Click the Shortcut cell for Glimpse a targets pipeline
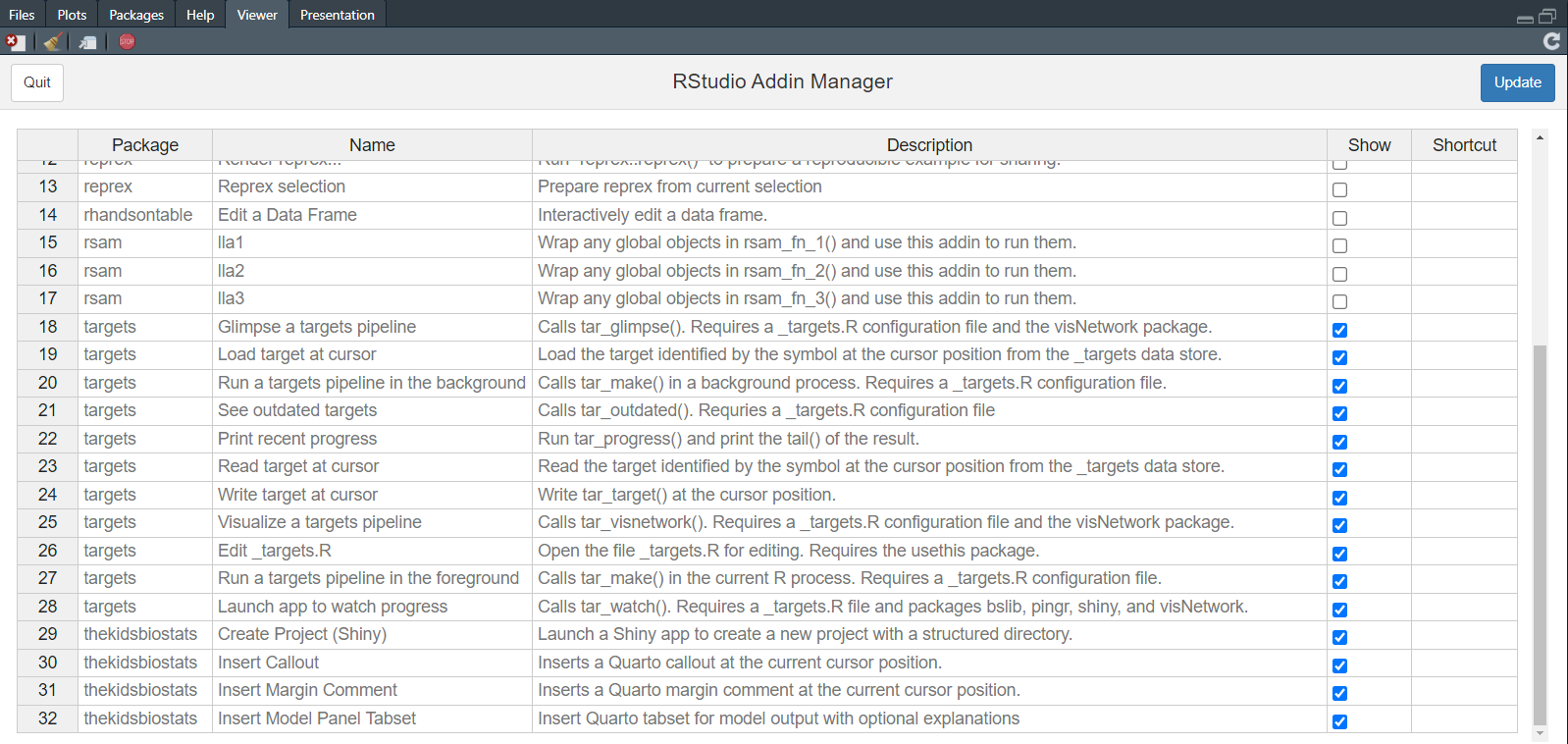Image resolution: width=1568 pixels, height=744 pixels. (x=1464, y=327)
